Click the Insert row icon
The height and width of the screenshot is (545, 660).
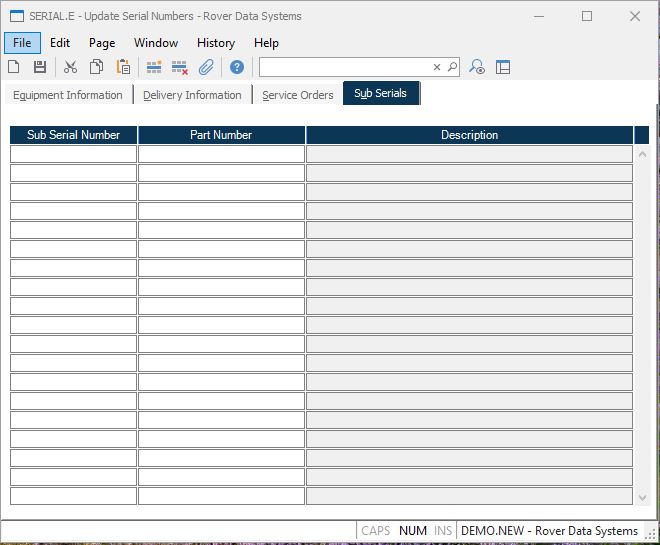pos(154,67)
